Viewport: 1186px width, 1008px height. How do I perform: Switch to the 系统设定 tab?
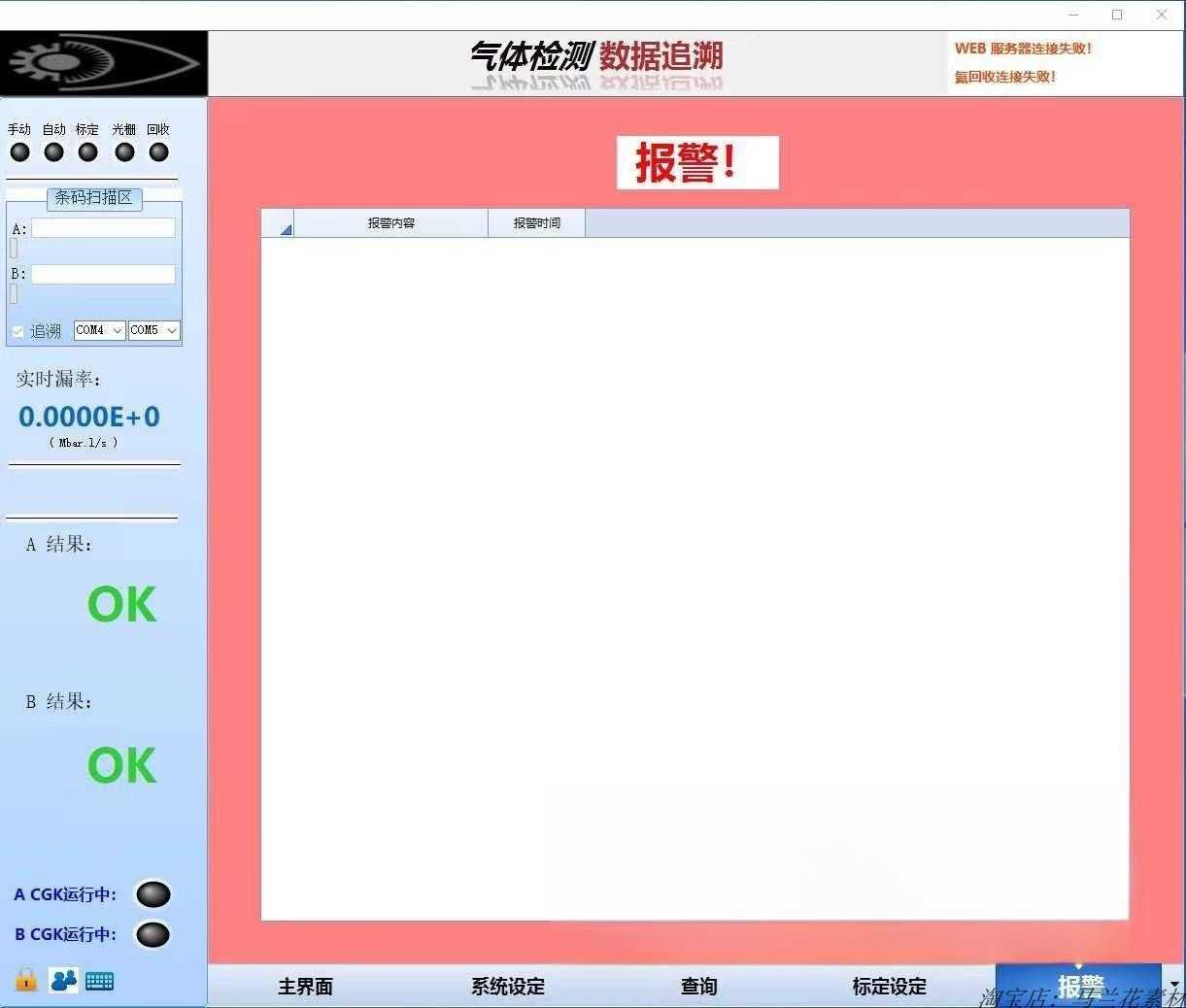[x=508, y=987]
